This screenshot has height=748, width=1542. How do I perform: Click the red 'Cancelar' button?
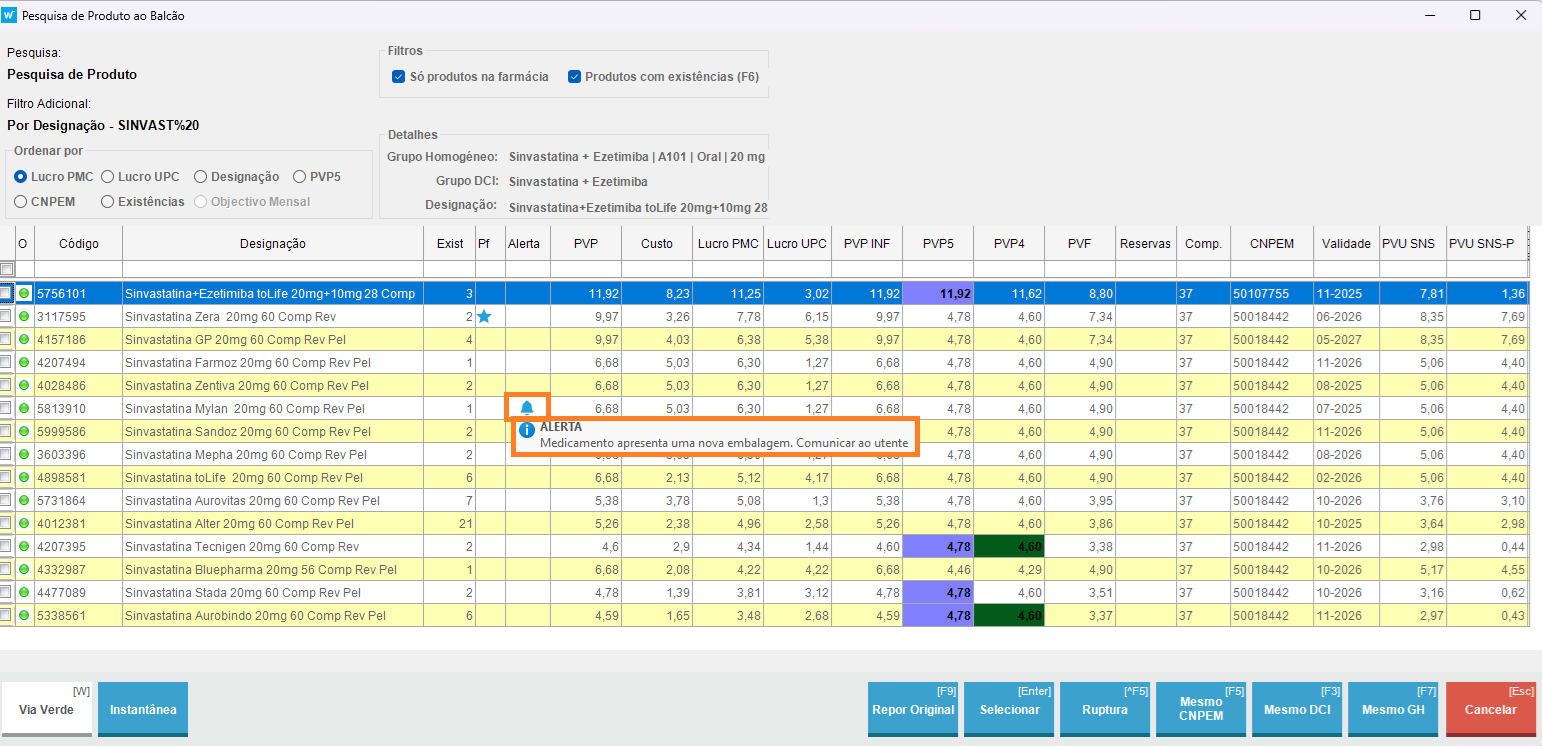point(1490,709)
